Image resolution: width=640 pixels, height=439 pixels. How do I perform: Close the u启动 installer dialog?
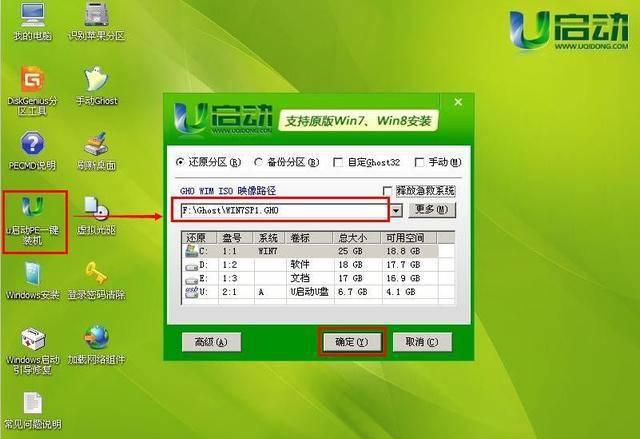pyautogui.click(x=458, y=102)
